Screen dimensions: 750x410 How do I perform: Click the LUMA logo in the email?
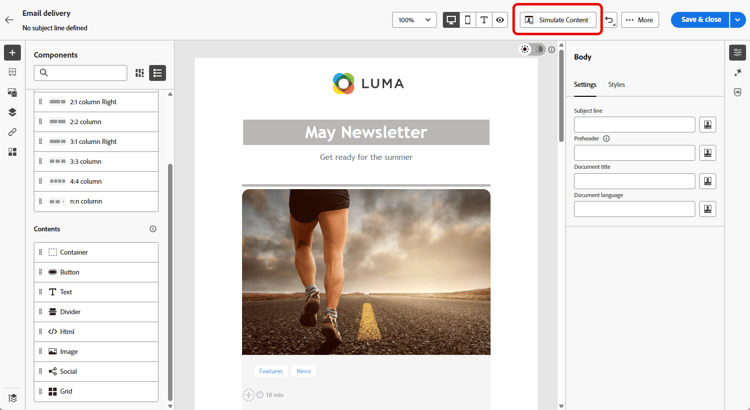point(368,84)
